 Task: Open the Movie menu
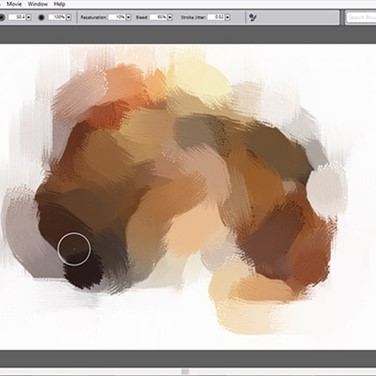point(14,4)
